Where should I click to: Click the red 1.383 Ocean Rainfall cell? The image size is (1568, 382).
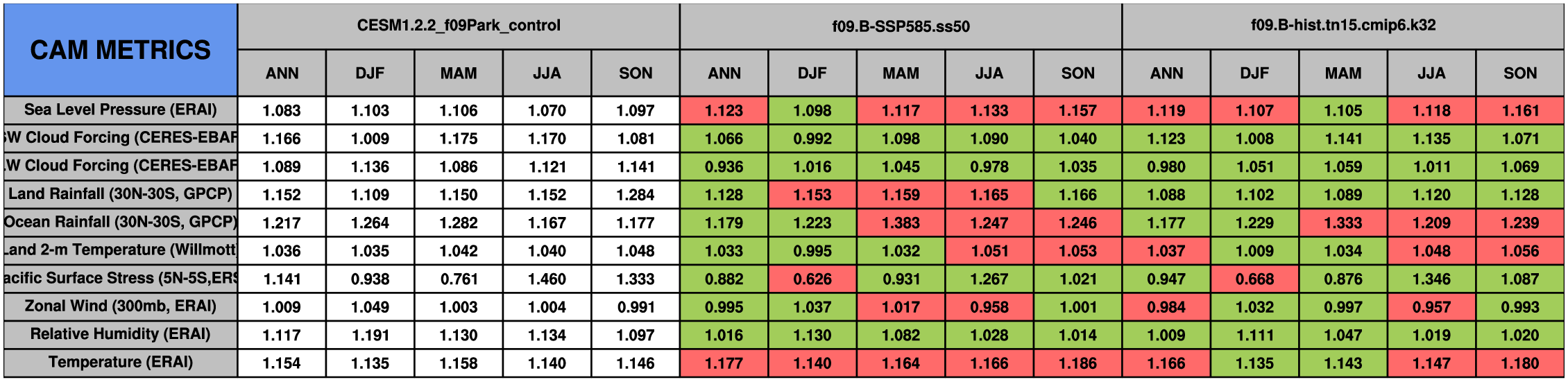click(901, 223)
